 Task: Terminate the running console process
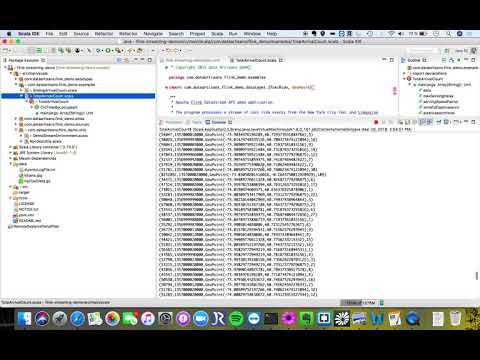[x=376, y=122]
